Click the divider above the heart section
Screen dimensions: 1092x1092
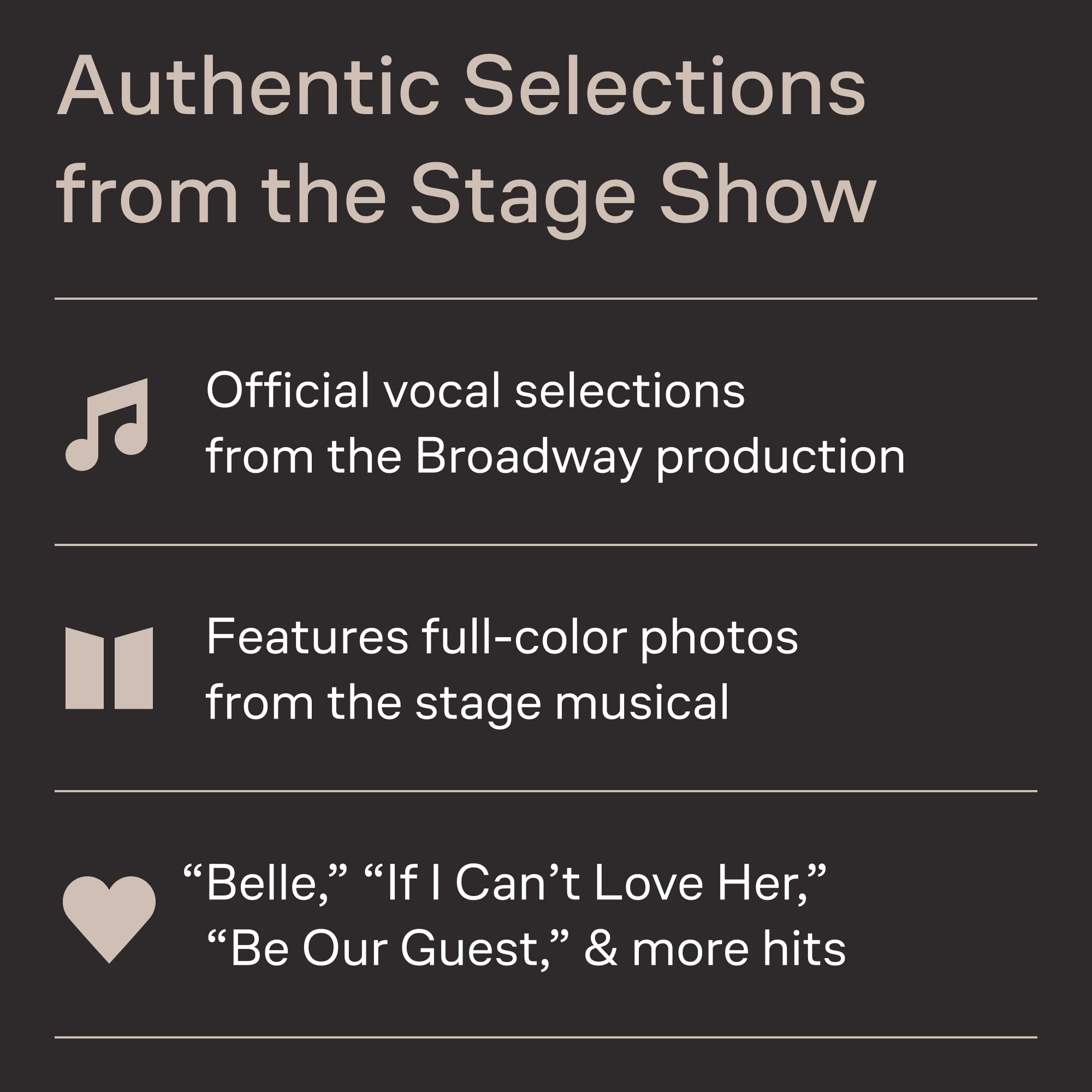[546, 791]
